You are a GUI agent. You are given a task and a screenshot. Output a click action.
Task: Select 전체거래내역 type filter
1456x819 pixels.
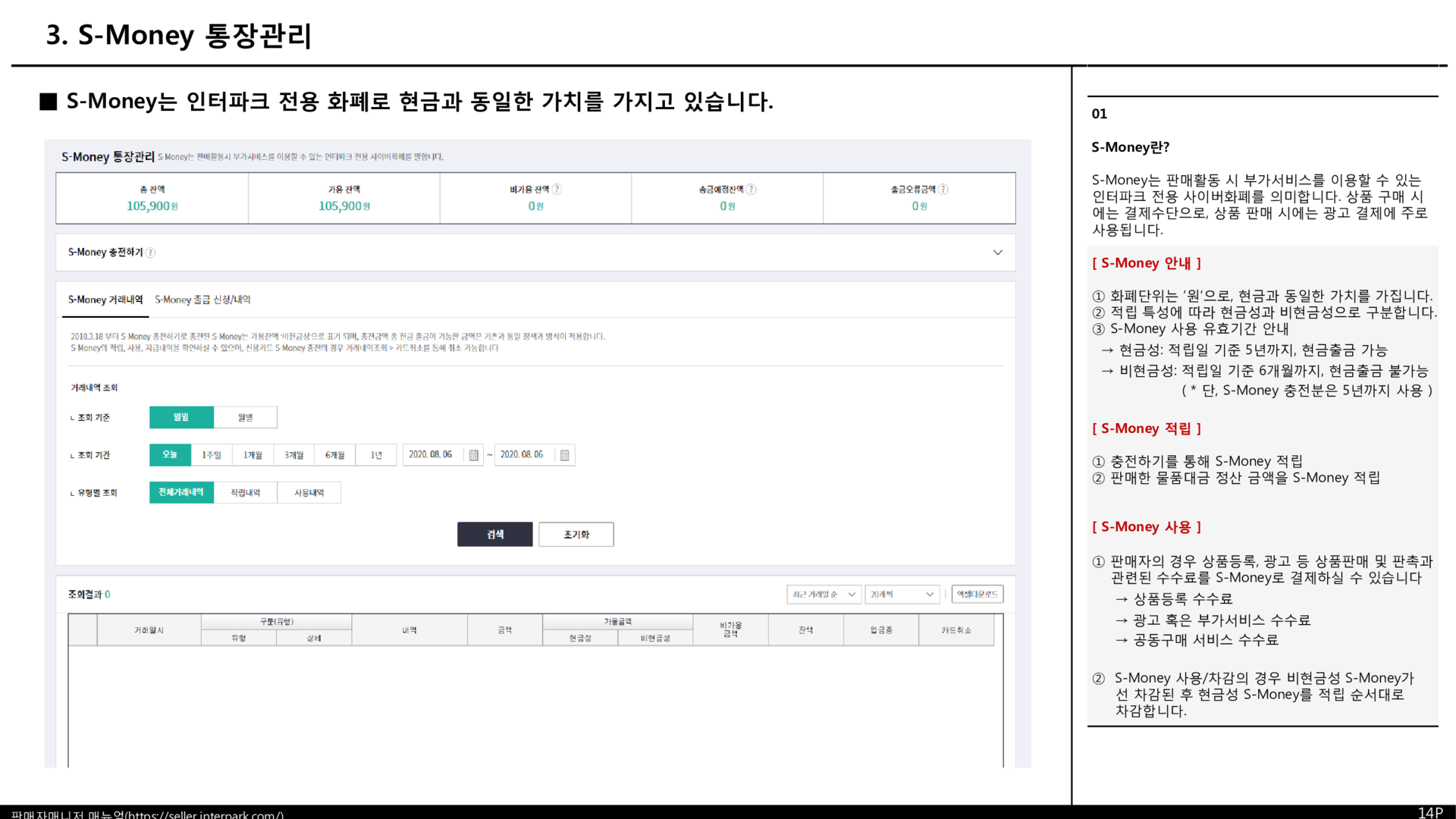tap(181, 493)
